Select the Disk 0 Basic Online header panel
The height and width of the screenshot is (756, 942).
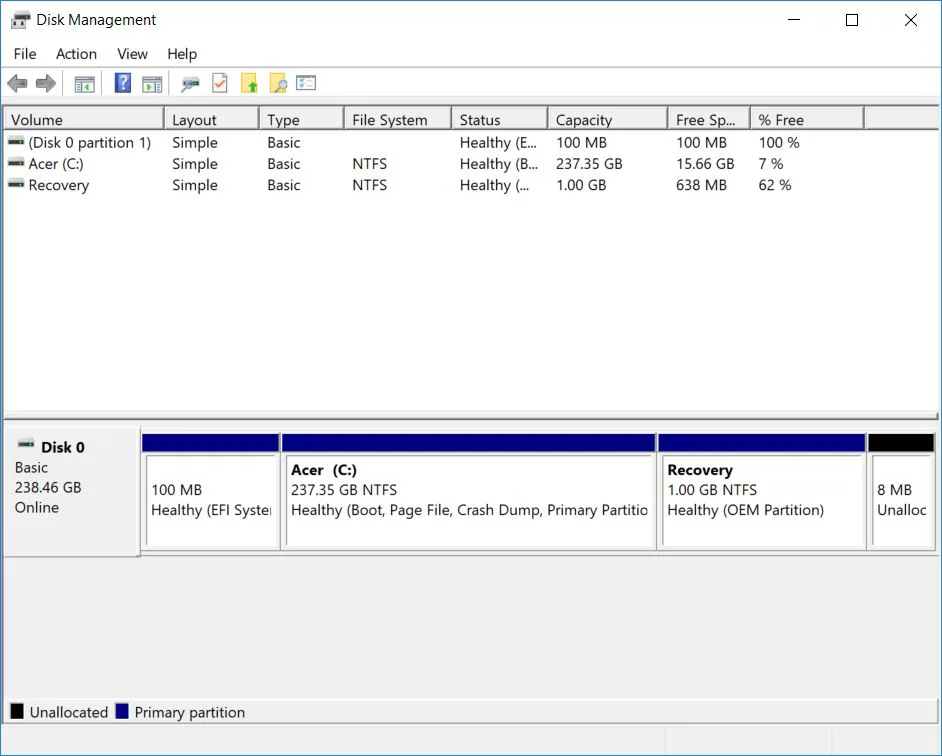tap(72, 491)
